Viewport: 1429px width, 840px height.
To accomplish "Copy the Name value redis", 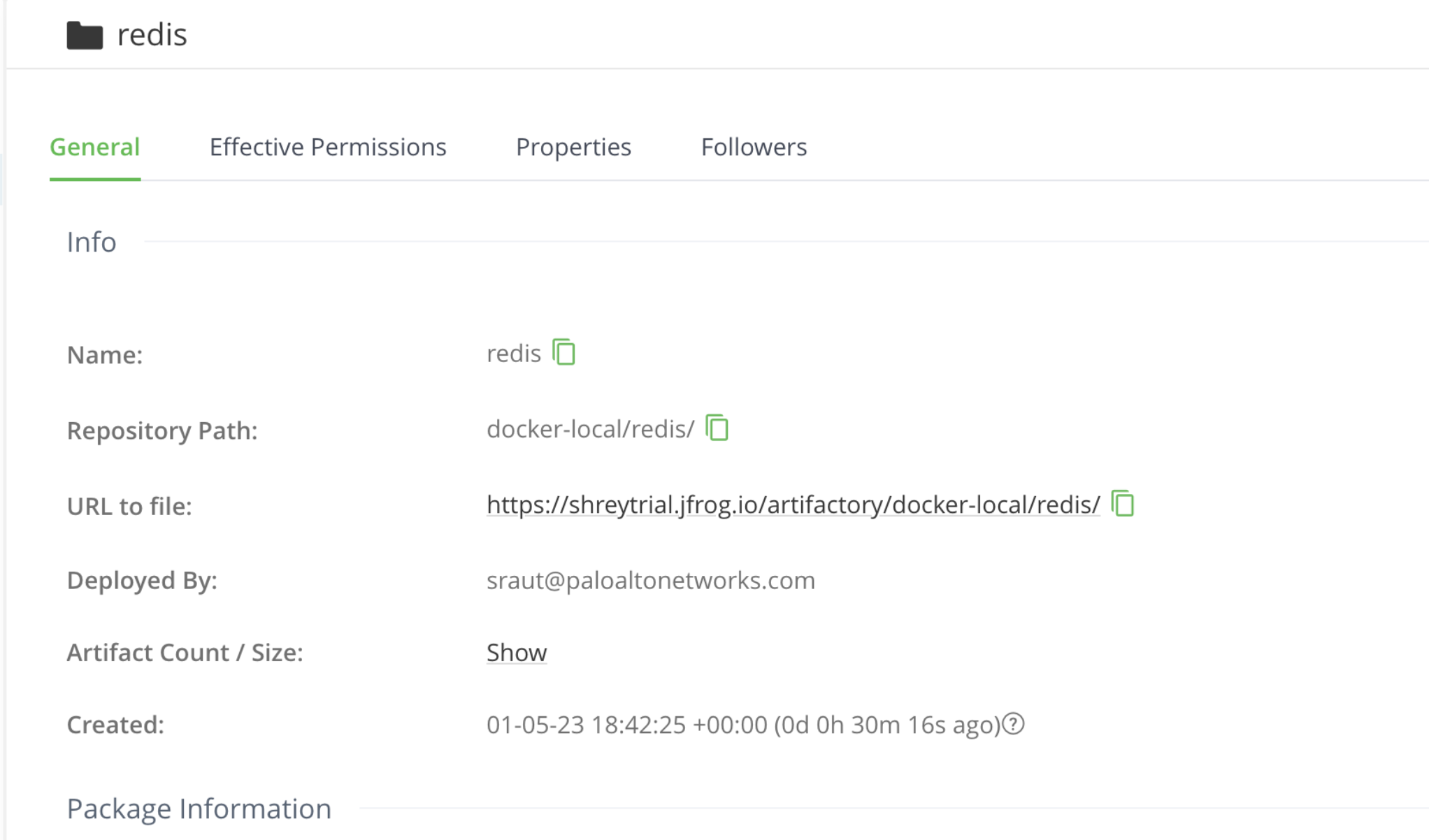I will click(563, 352).
